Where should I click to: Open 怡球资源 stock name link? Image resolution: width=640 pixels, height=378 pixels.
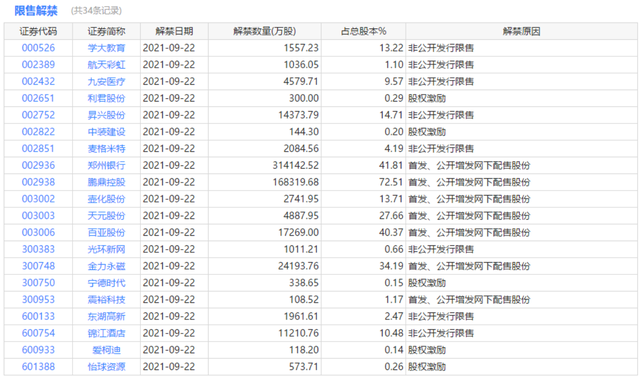click(107, 366)
